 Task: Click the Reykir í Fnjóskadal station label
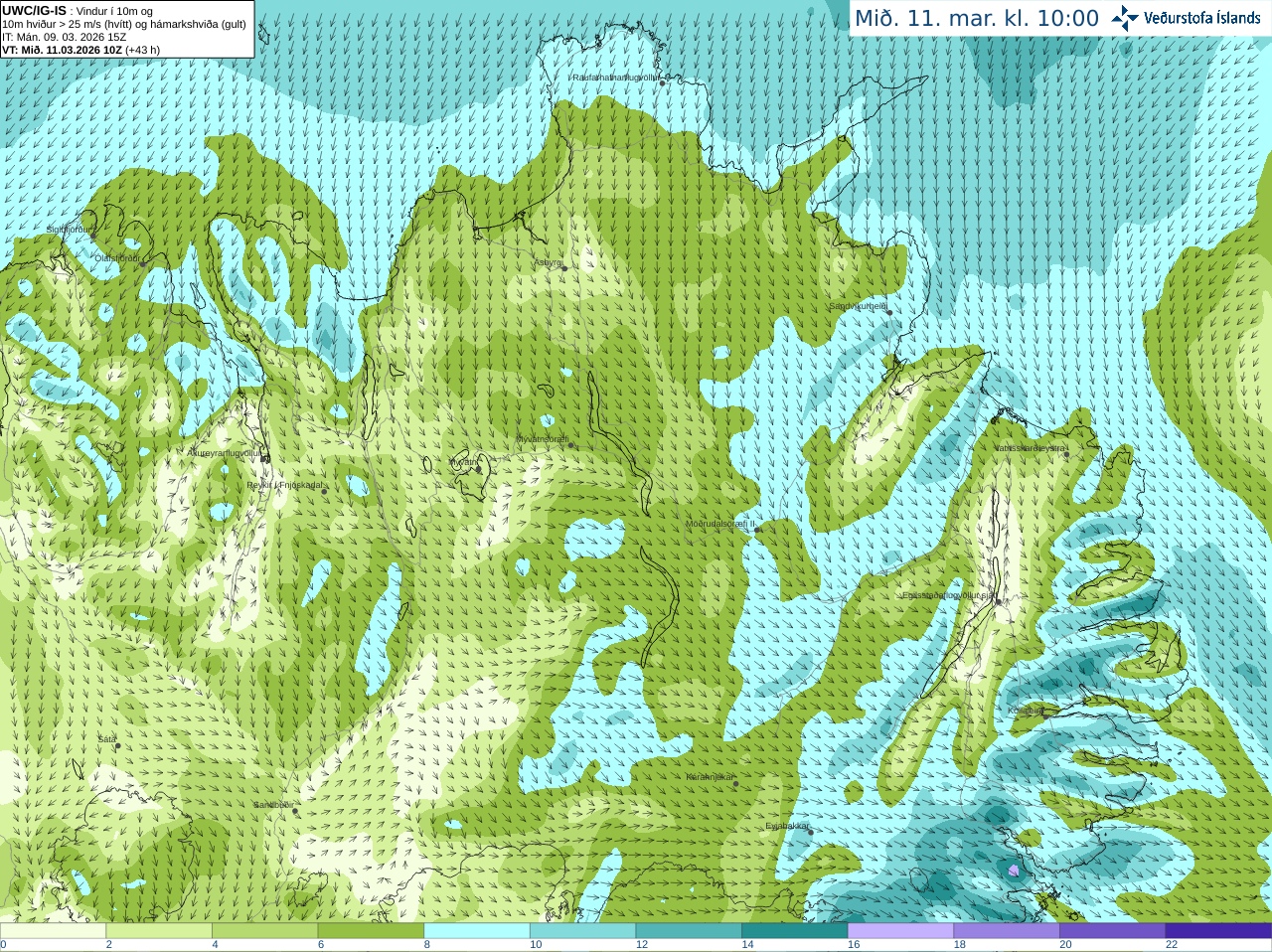click(x=285, y=485)
